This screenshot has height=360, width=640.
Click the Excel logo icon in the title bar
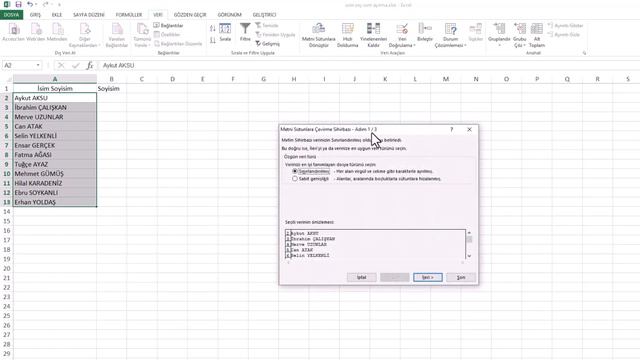(7, 4)
